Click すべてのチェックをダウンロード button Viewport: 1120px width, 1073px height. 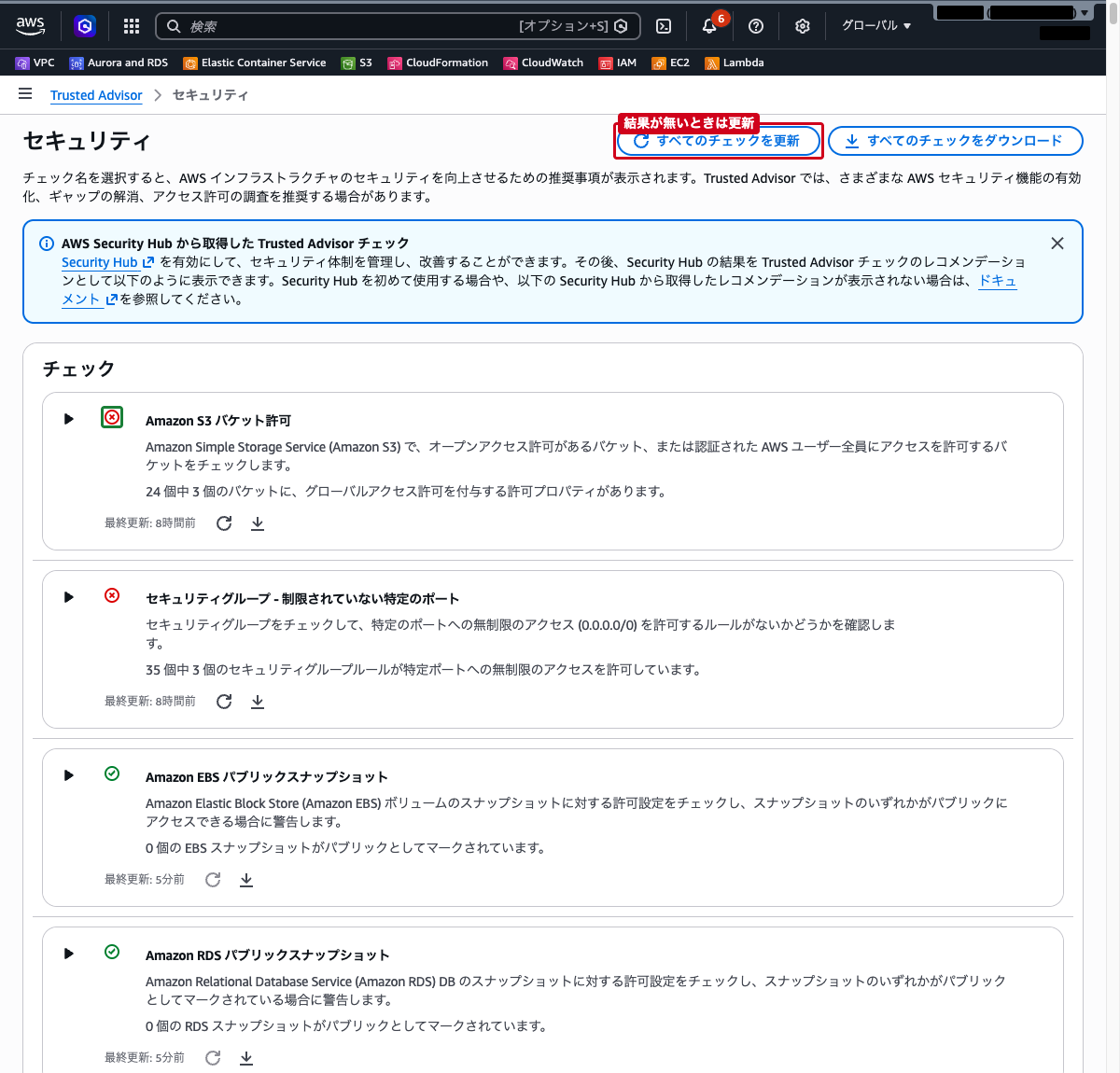(x=956, y=141)
